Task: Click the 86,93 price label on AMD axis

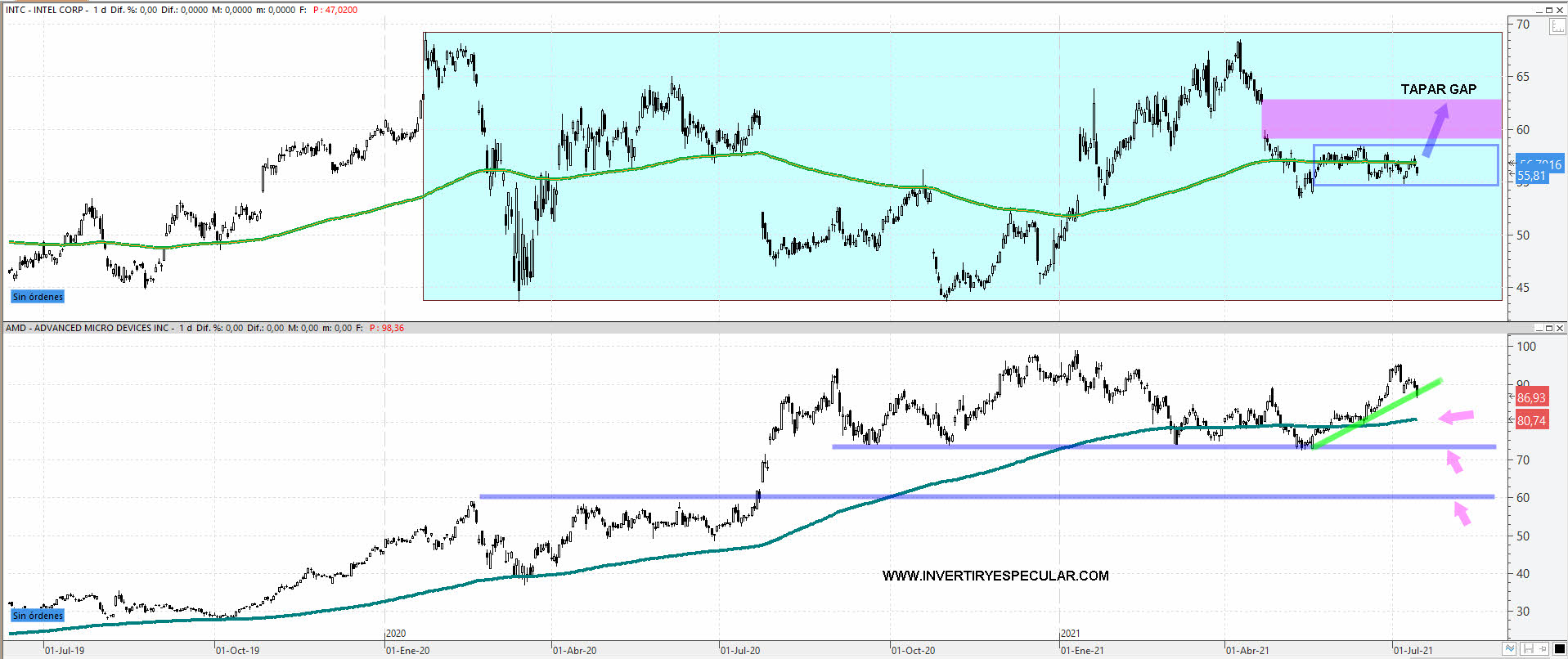Action: (x=1531, y=398)
